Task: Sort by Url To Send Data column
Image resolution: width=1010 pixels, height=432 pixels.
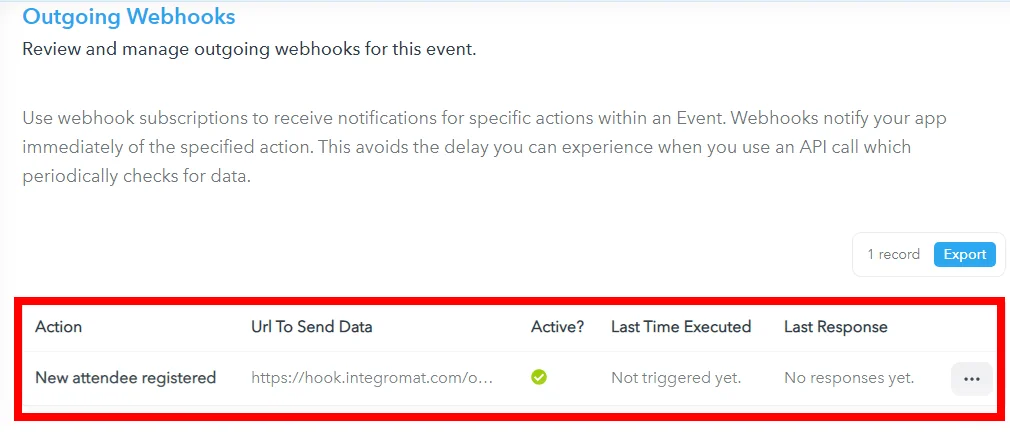Action: click(x=312, y=326)
